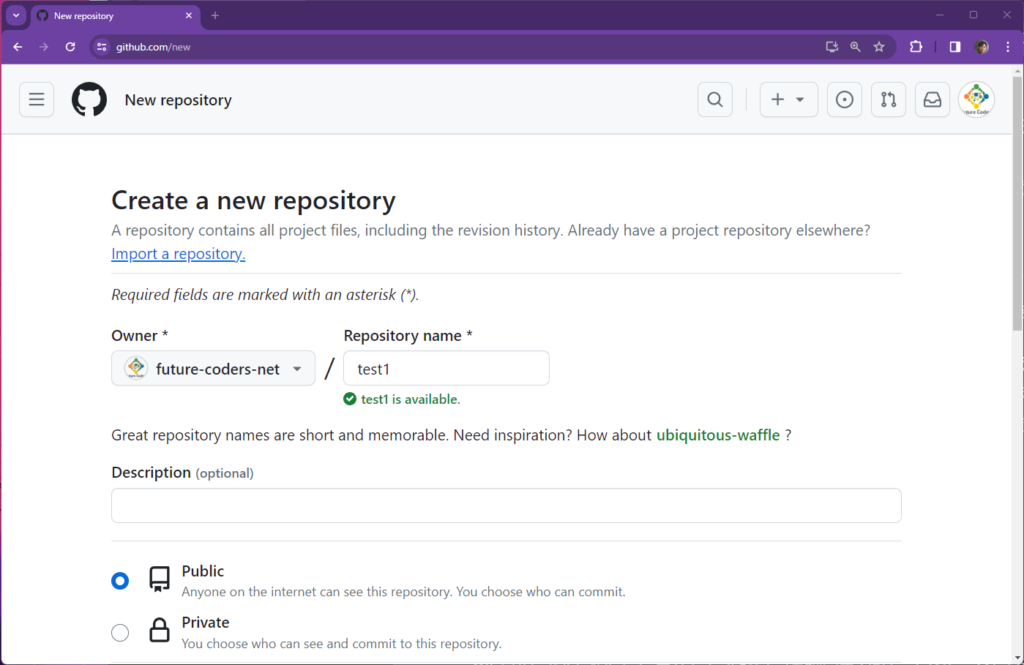This screenshot has width=1024, height=665.
Task: Open the Extensions puzzle icon
Action: (916, 47)
